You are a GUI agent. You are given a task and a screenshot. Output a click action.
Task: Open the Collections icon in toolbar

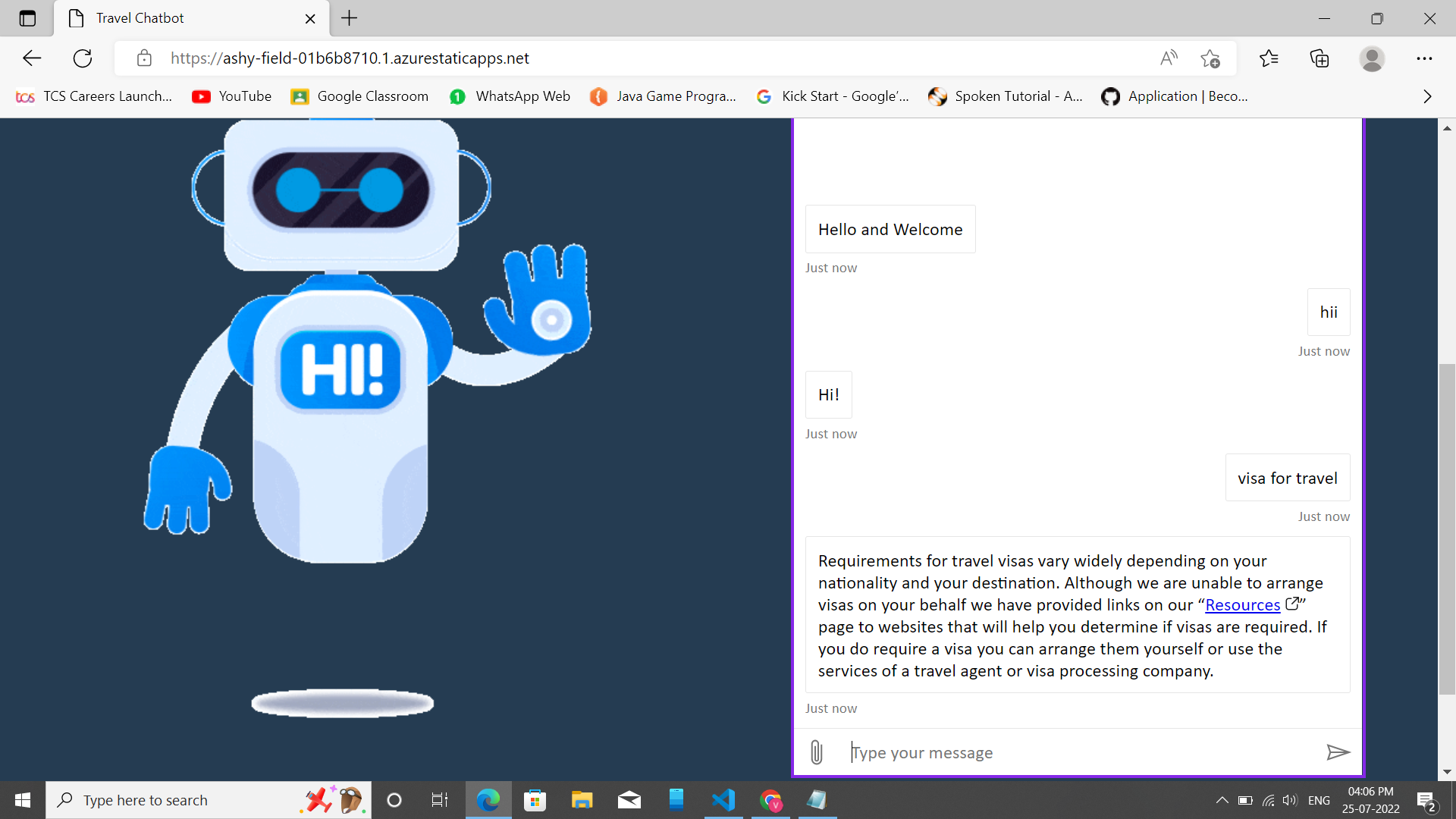tap(1319, 58)
